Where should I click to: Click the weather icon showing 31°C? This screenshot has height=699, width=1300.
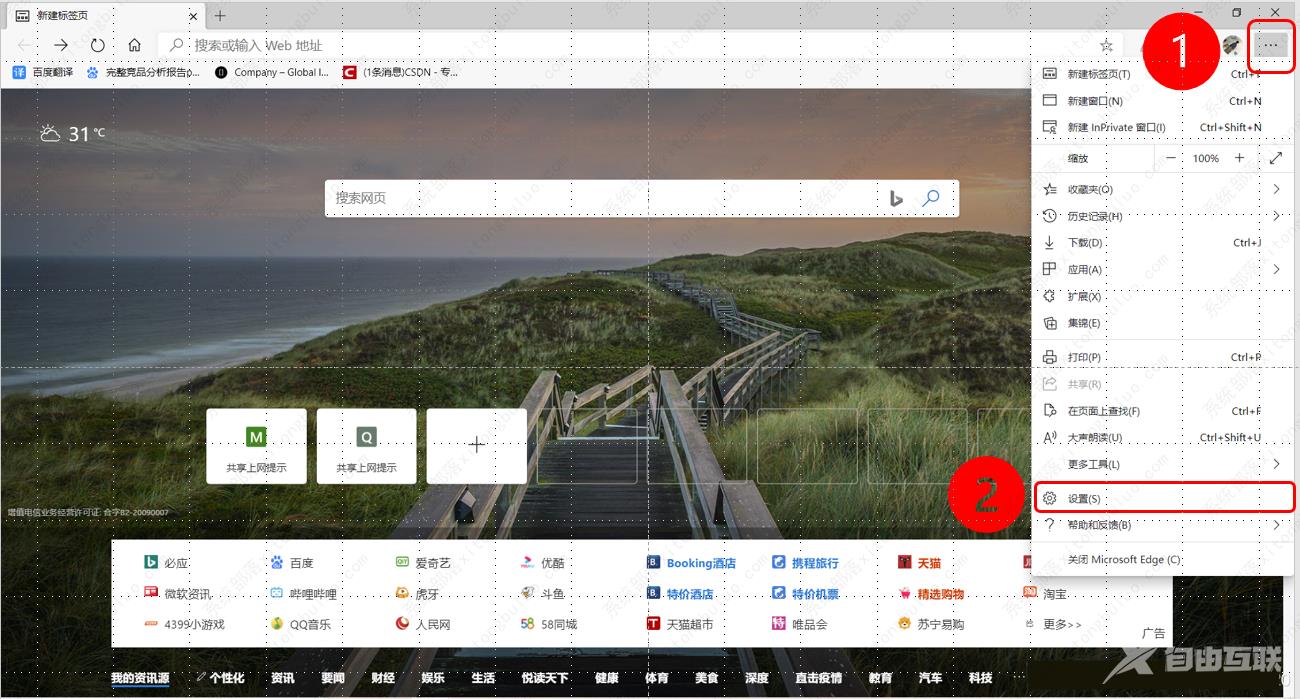(x=50, y=131)
